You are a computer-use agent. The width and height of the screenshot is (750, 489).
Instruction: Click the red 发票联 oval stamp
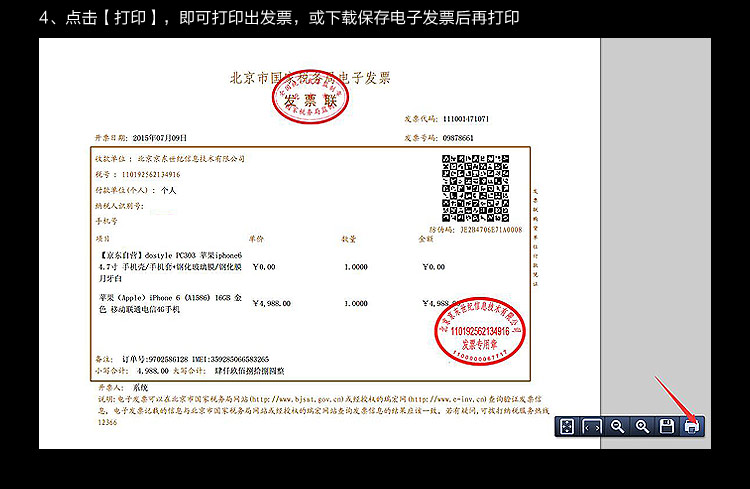[x=310, y=97]
